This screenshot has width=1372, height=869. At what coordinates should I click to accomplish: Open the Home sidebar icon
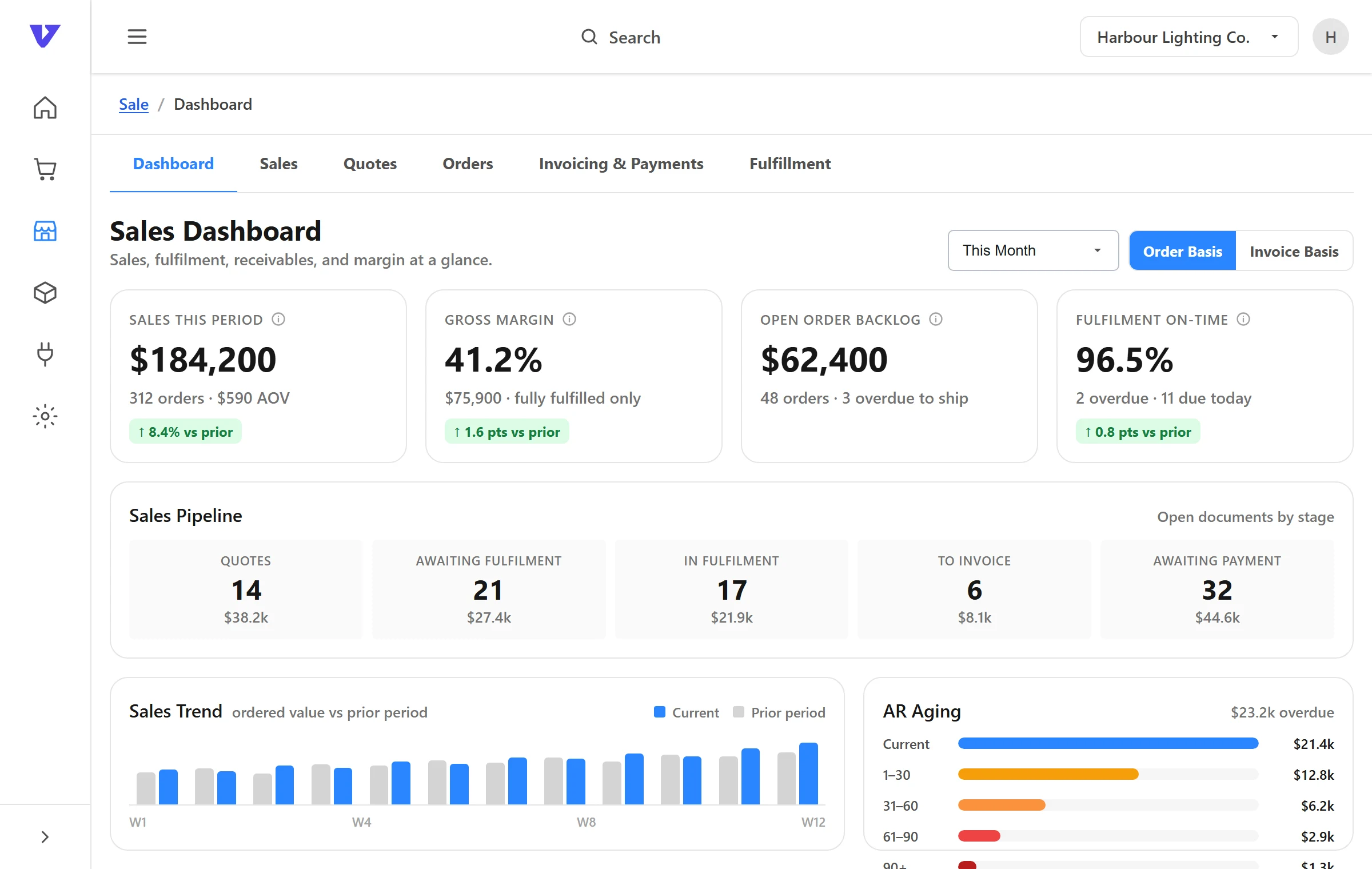pos(45,107)
